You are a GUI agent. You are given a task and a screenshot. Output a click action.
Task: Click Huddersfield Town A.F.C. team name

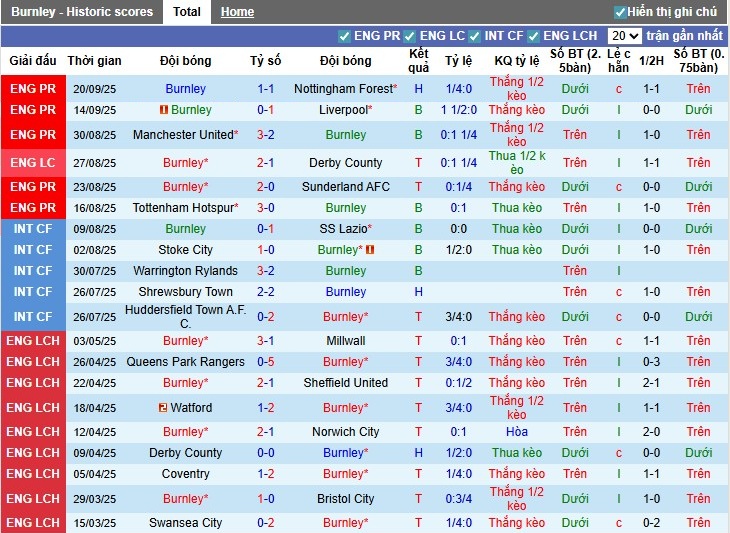(185, 317)
